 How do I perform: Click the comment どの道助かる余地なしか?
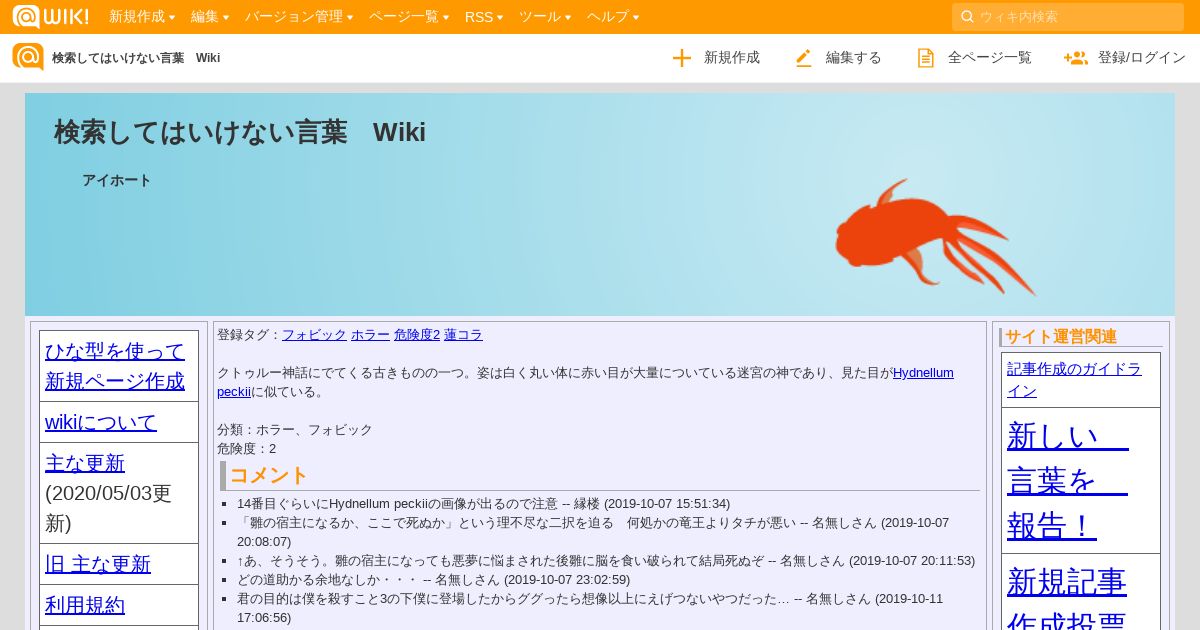pos(434,580)
